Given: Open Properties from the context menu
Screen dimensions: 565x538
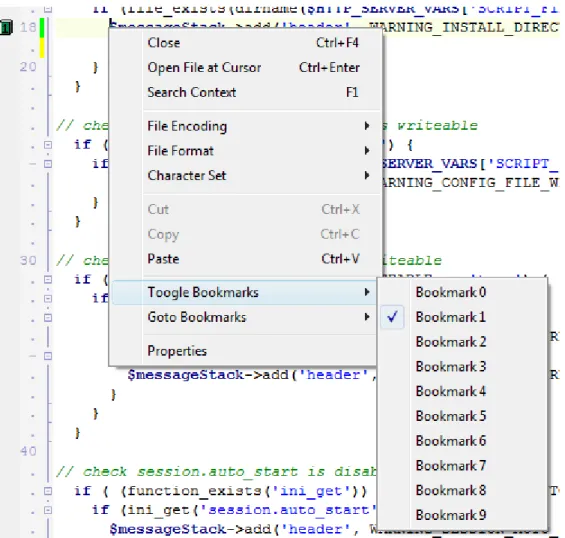Looking at the screenshot, I should (x=245, y=351).
